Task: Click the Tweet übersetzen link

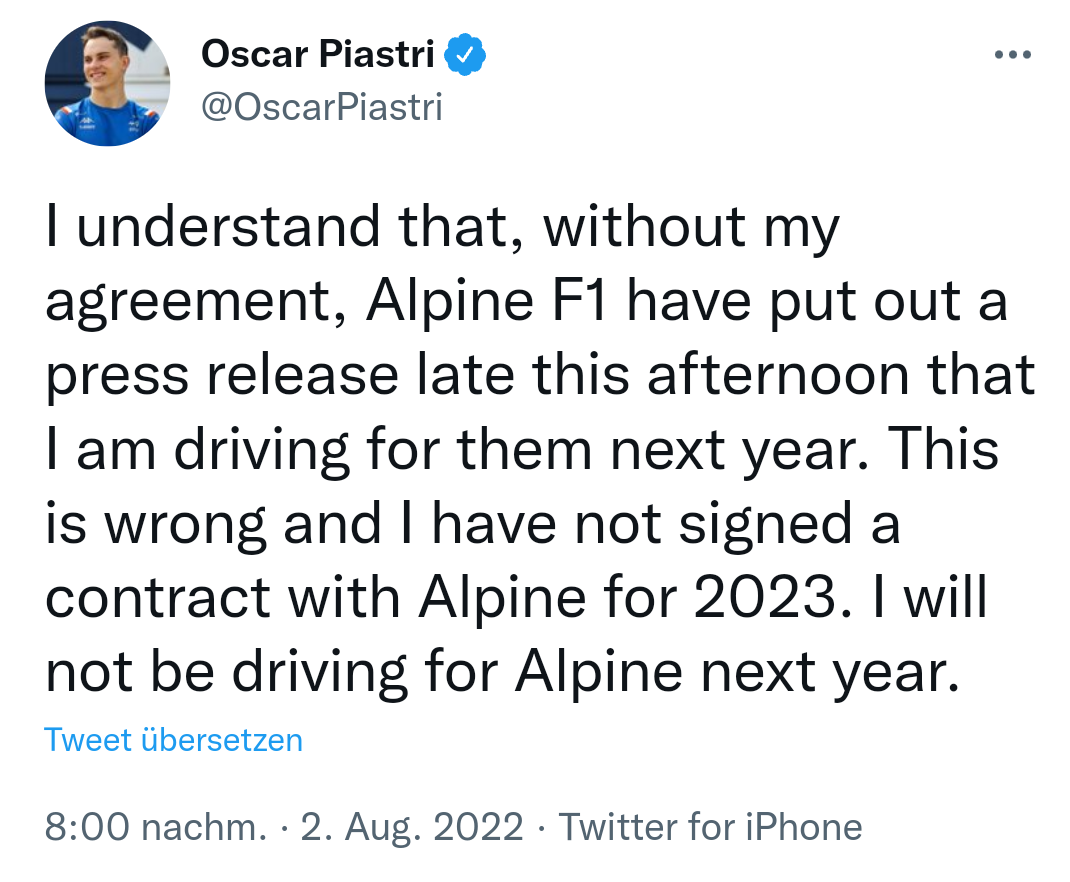Action: (x=173, y=740)
